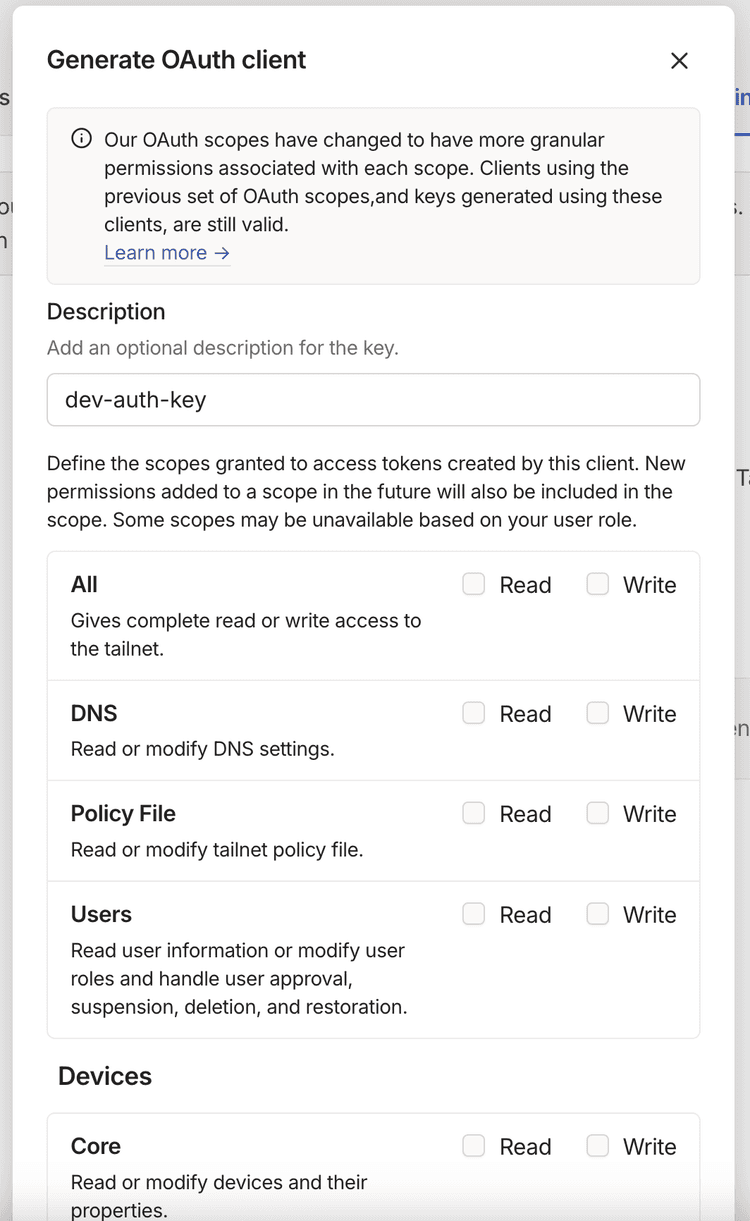Screen dimensions: 750x1221
Task: Grant Write permission for the Users scope
Action: (x=597, y=914)
